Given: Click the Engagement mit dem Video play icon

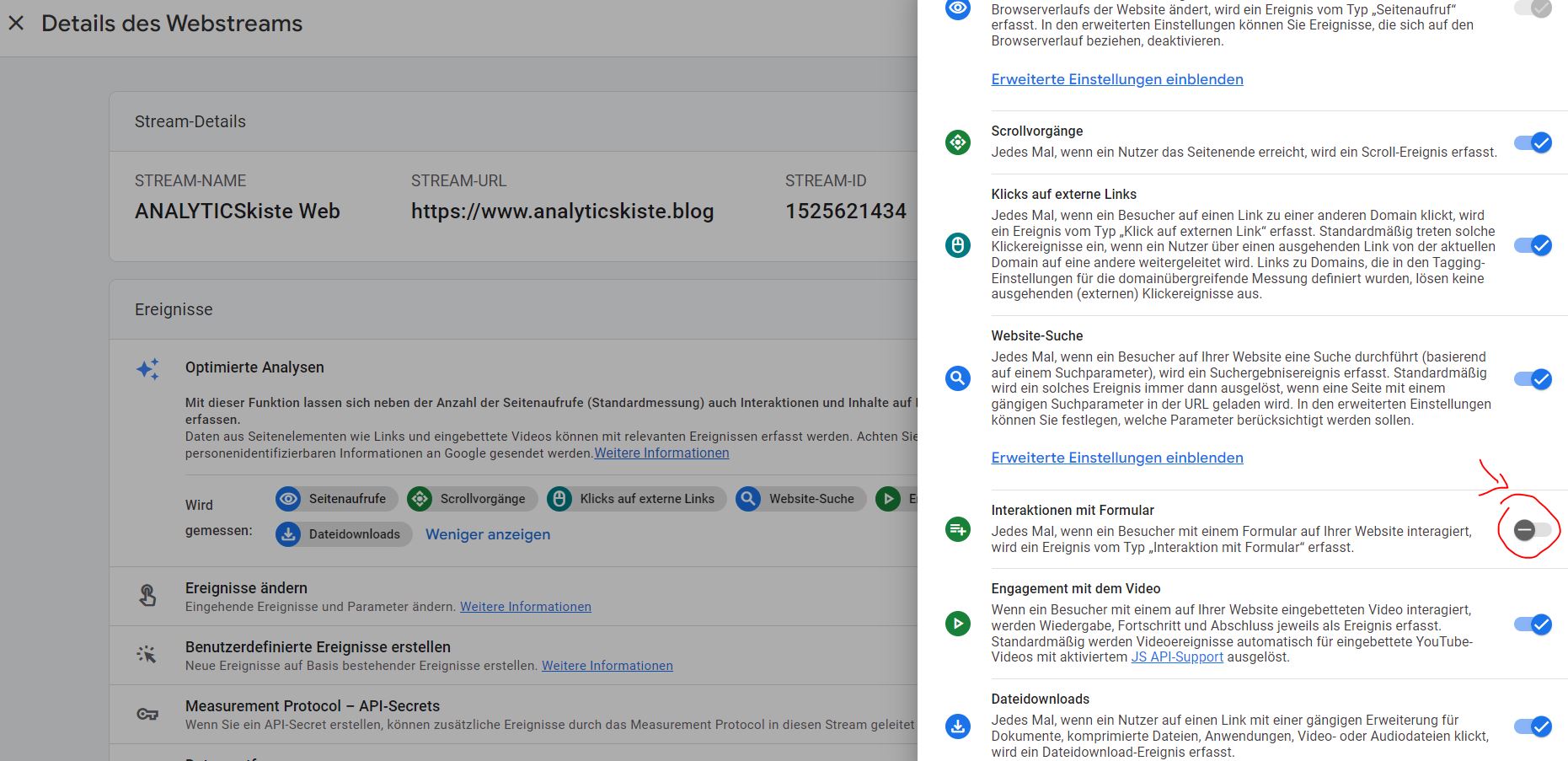Looking at the screenshot, I should (957, 625).
